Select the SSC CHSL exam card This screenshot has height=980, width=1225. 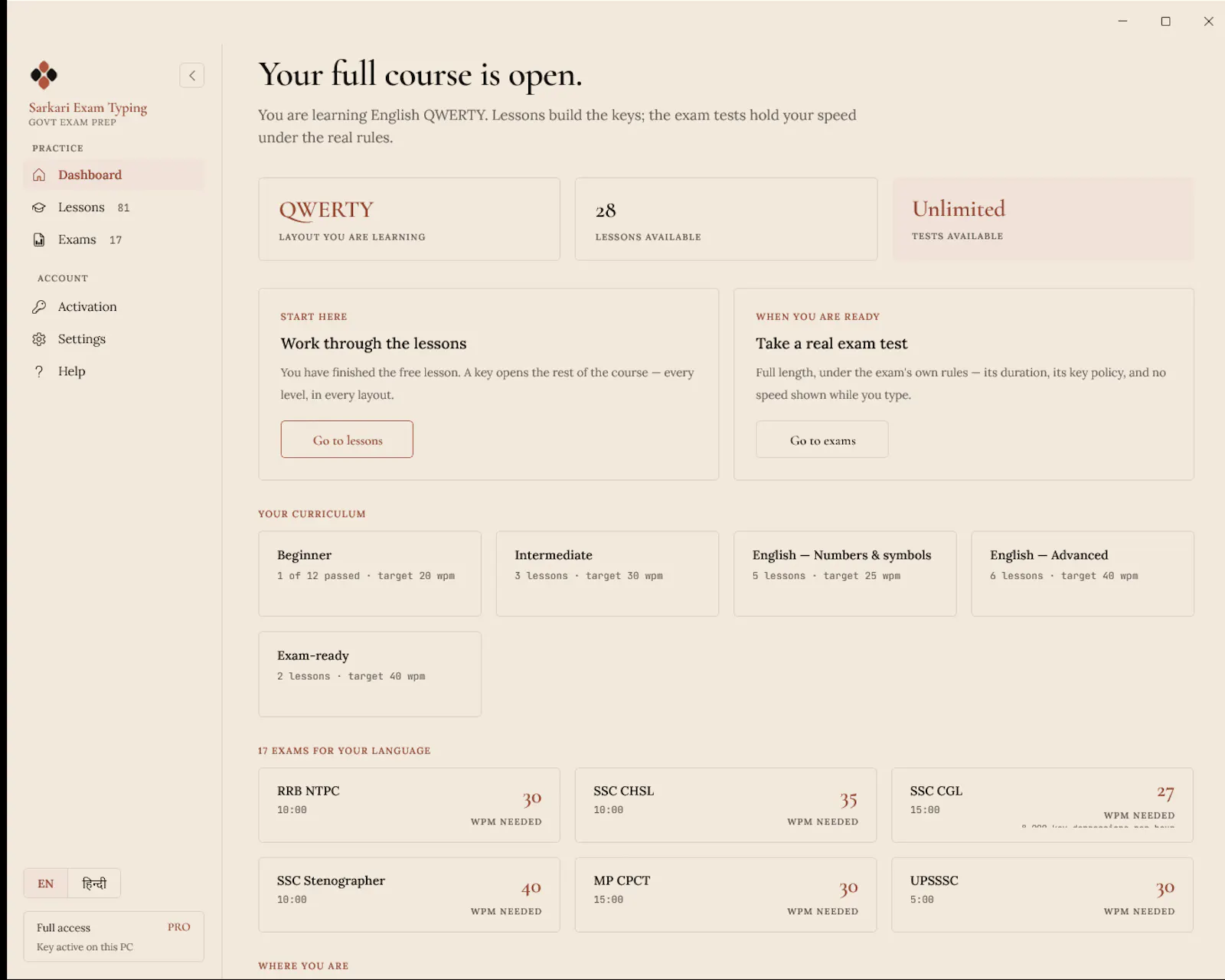pyautogui.click(x=726, y=805)
